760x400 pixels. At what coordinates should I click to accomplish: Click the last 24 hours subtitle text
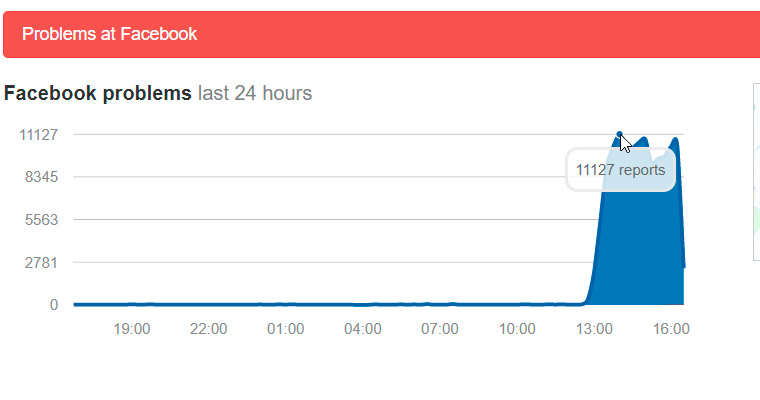click(x=255, y=94)
